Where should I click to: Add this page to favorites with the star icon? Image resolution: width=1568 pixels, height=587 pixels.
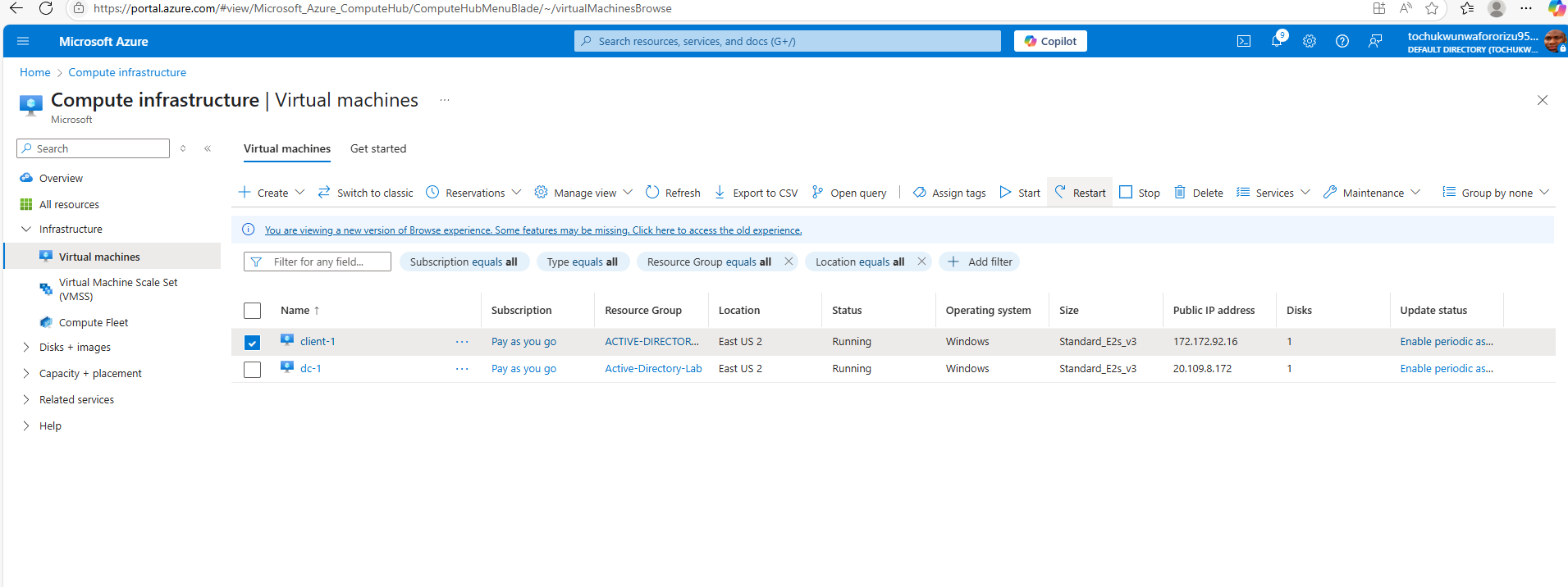1432,8
